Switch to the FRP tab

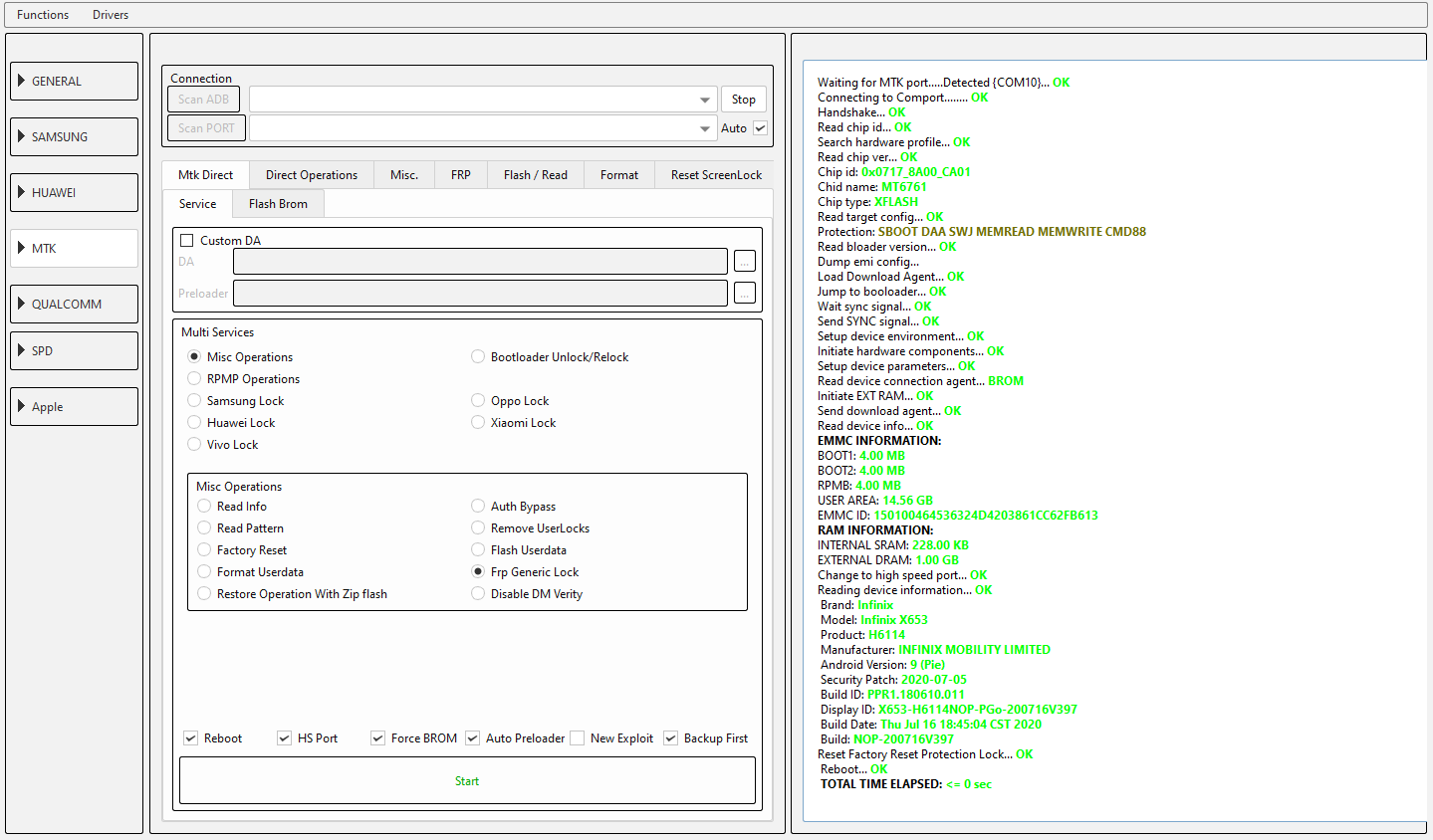pyautogui.click(x=461, y=175)
